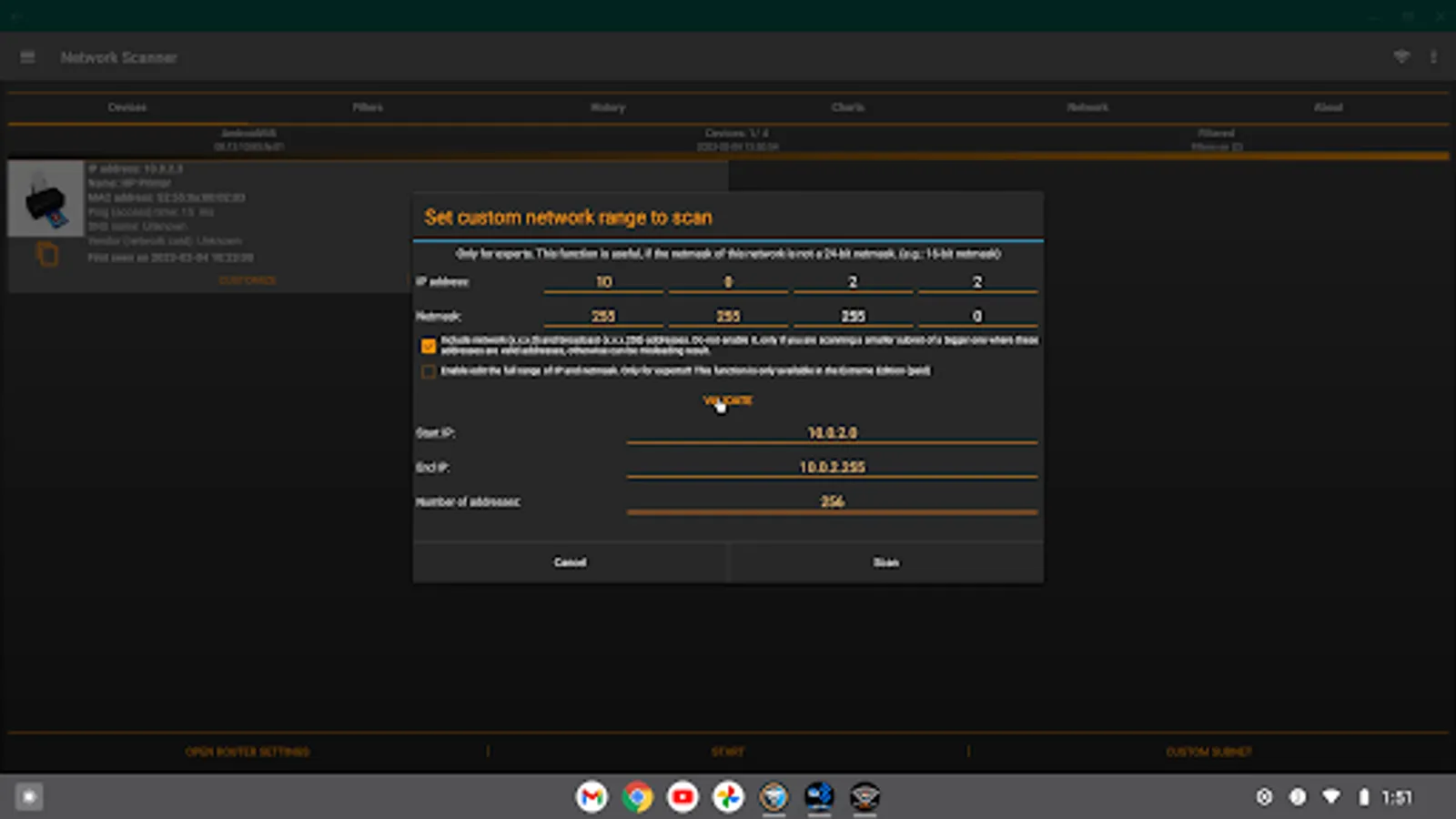Open the three-dot overflow menu

click(x=1434, y=57)
